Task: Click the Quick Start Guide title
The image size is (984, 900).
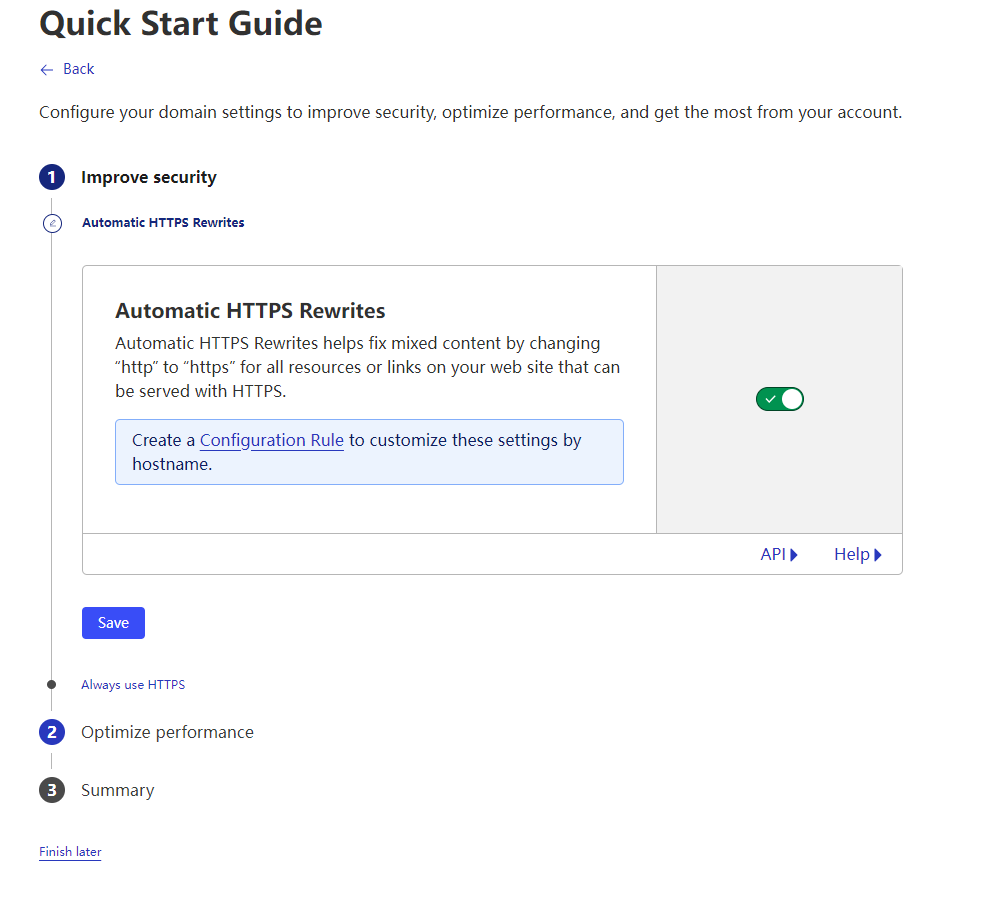Action: coord(181,24)
